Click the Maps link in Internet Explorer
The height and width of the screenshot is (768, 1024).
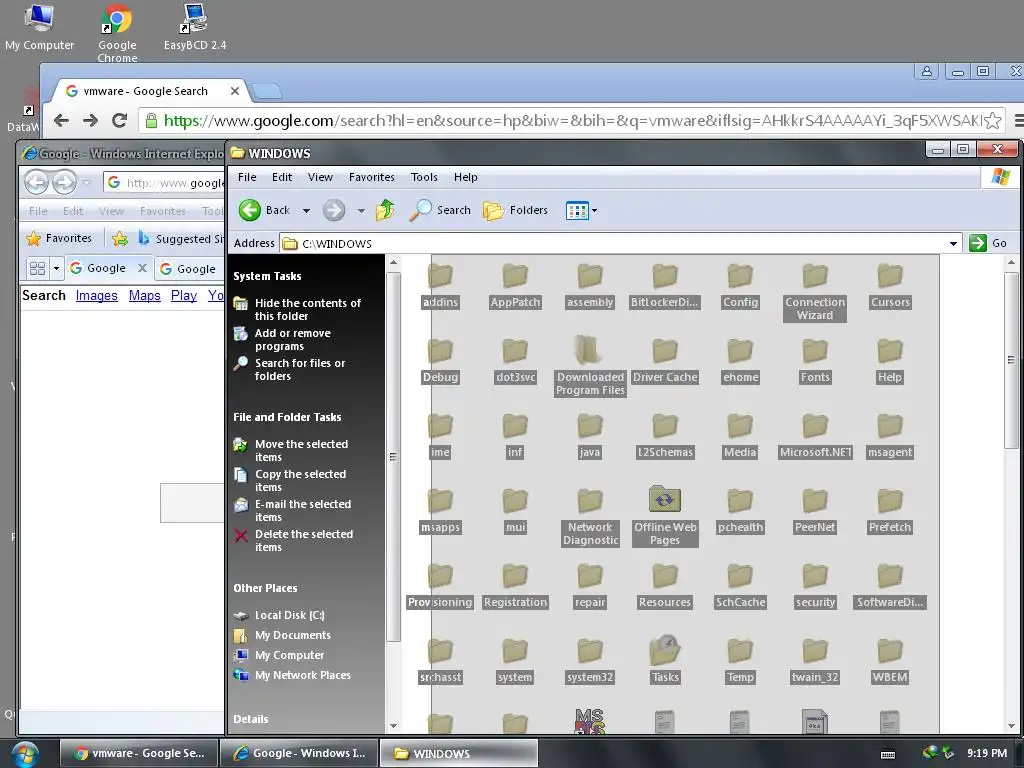144,296
